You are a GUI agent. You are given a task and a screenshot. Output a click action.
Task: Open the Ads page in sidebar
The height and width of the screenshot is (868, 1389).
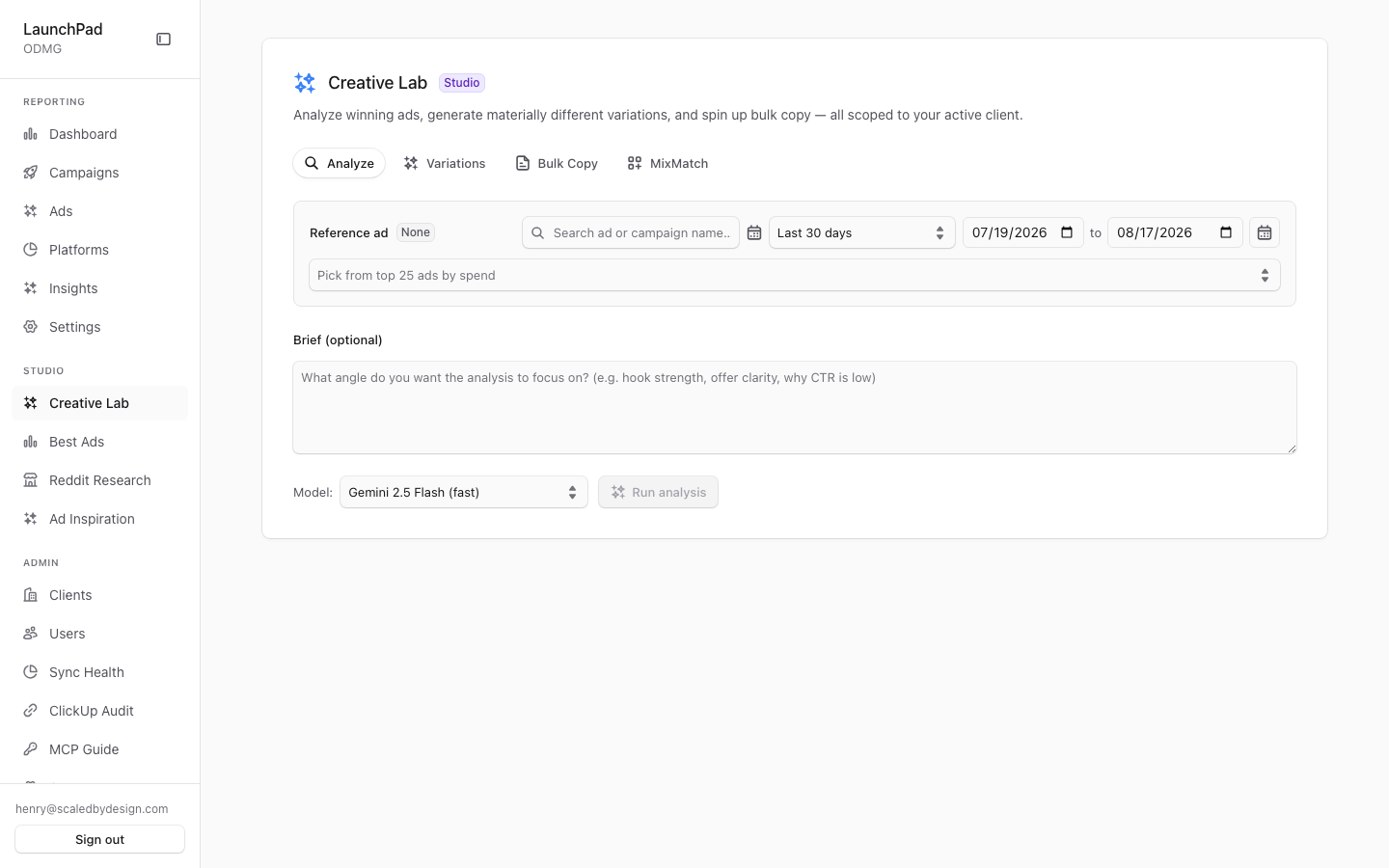coord(100,211)
